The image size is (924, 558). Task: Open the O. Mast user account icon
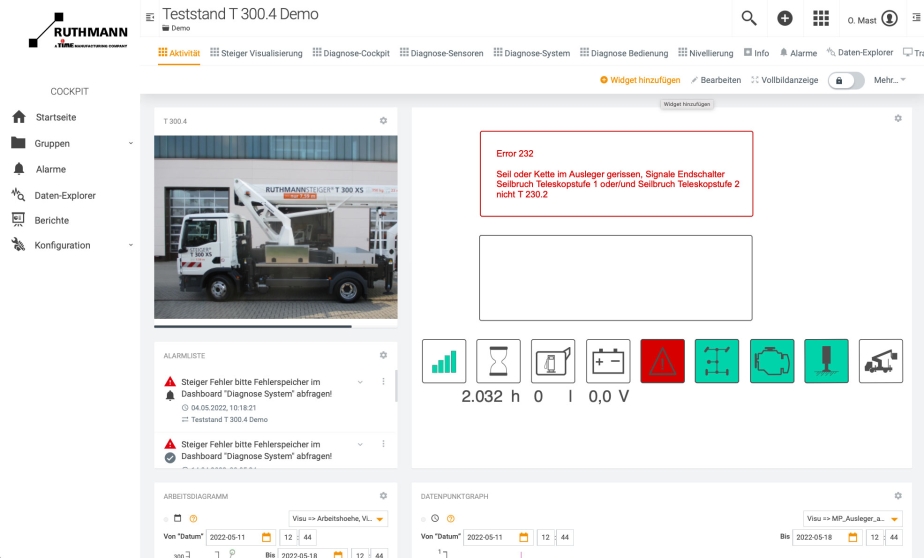(x=889, y=19)
